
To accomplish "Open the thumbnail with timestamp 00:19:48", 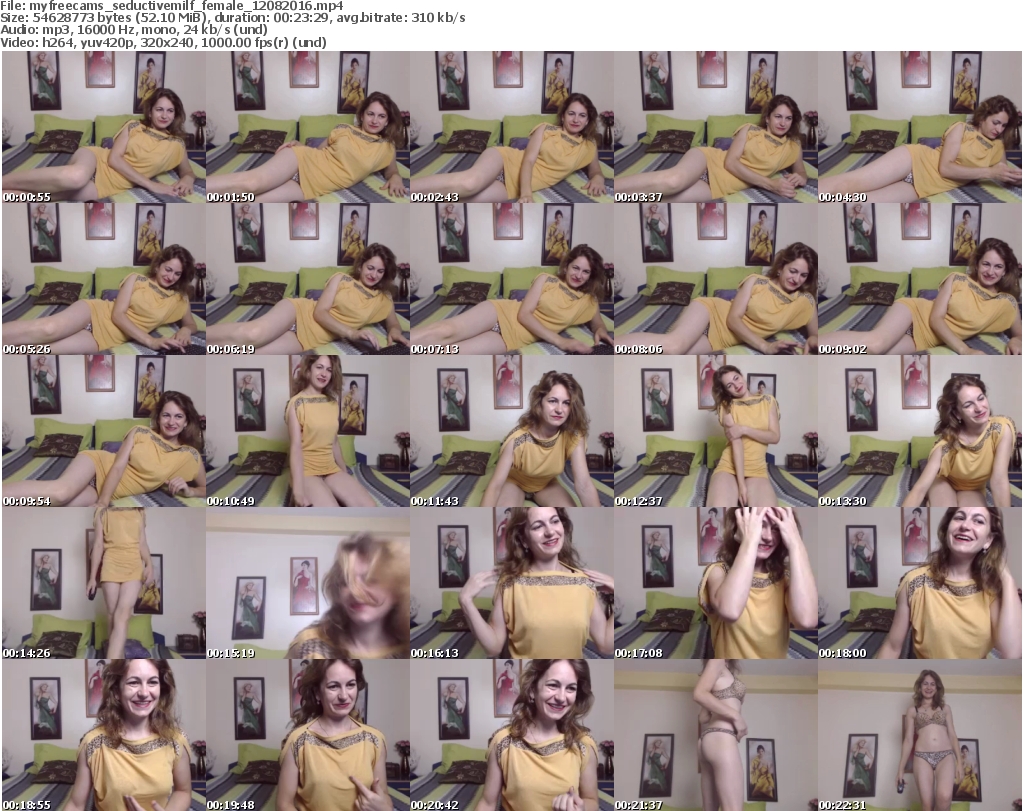I will pos(308,735).
